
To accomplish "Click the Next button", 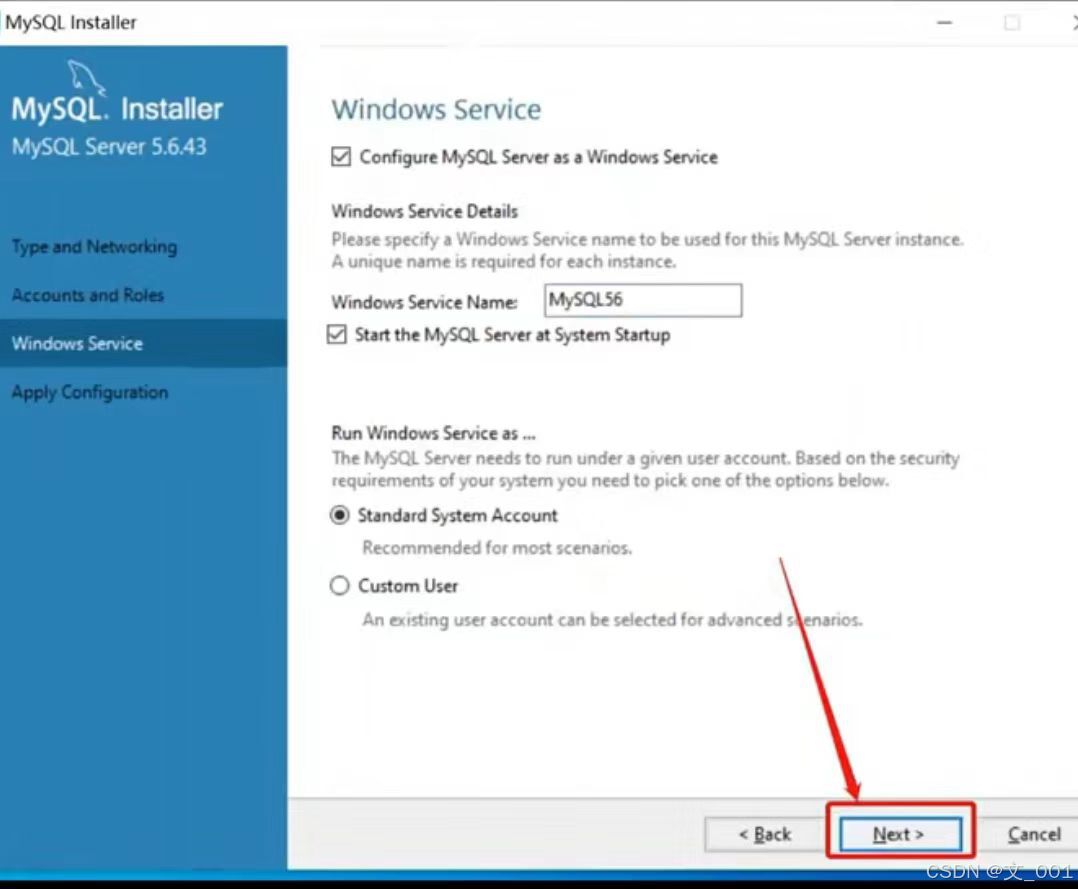I will click(900, 834).
